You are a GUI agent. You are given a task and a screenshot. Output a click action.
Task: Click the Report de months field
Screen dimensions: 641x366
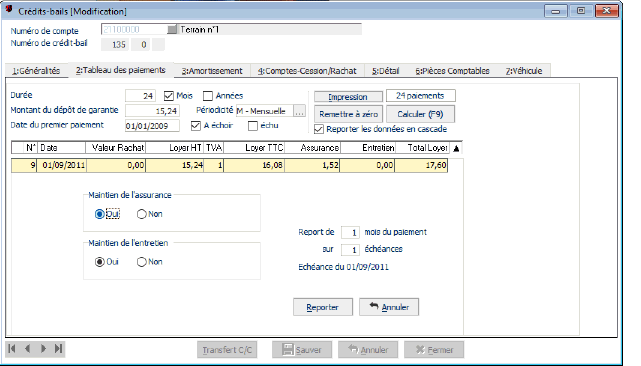pos(350,232)
